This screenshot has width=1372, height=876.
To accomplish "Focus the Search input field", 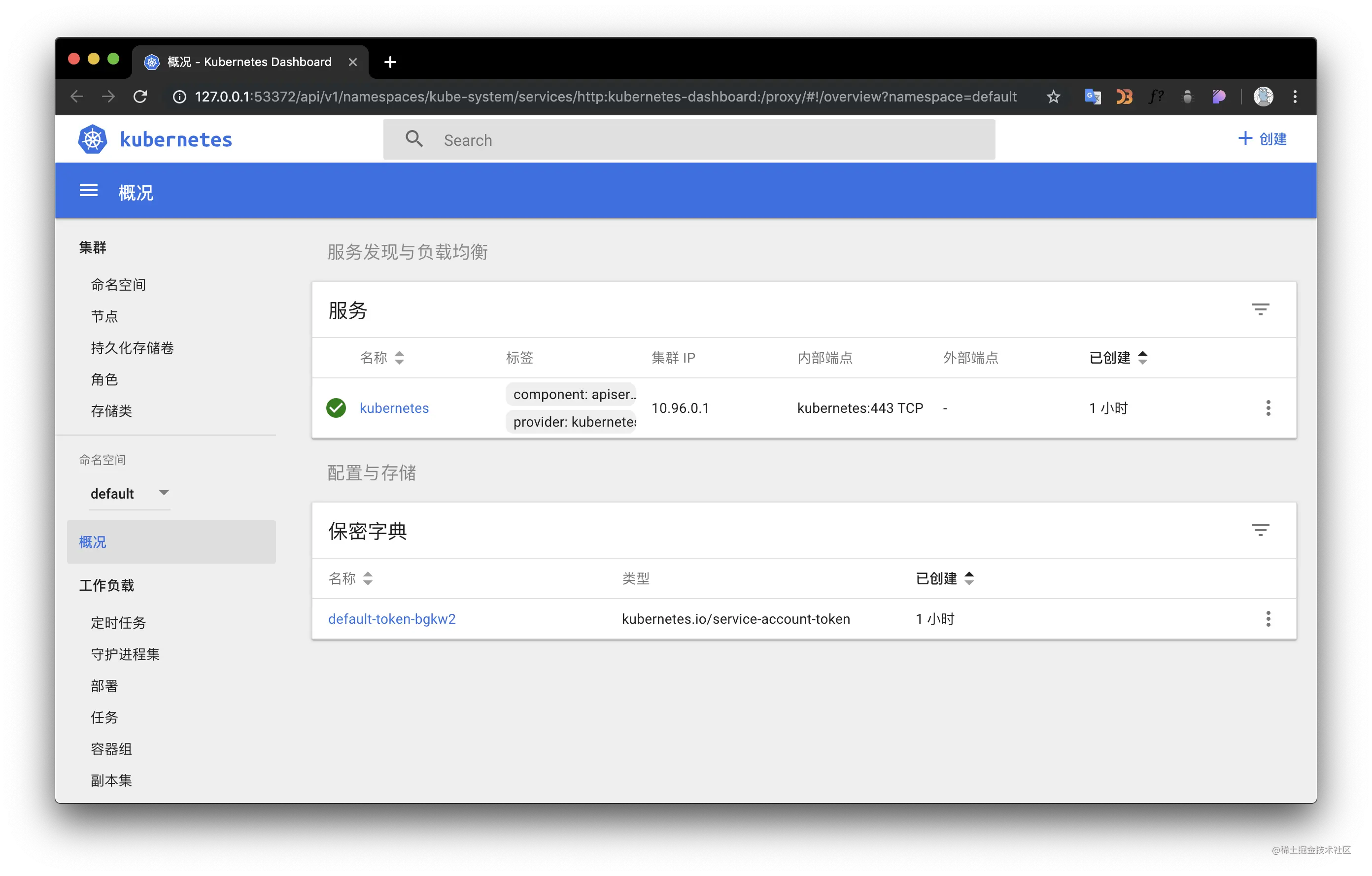I will (689, 139).
